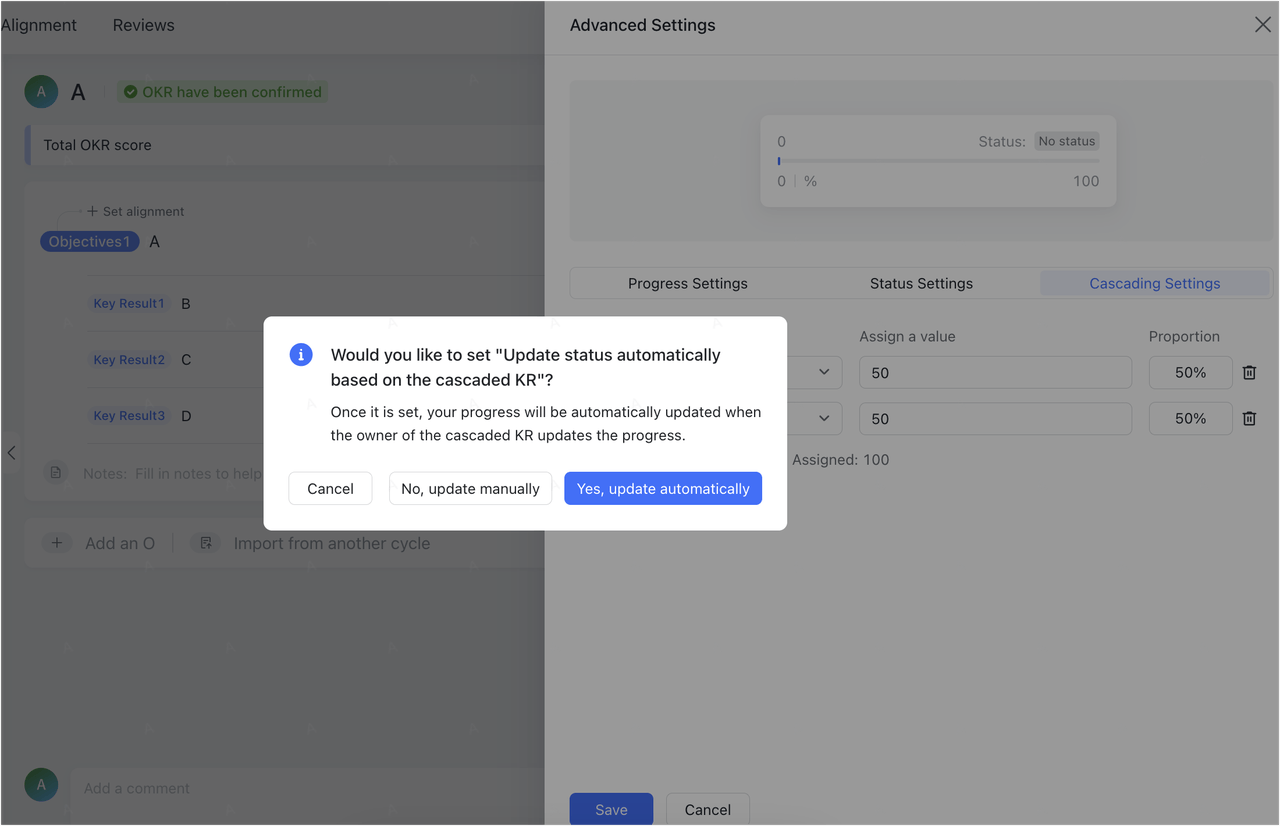This screenshot has height=826, width=1280.
Task: Switch to Progress Settings tab
Action: (x=687, y=283)
